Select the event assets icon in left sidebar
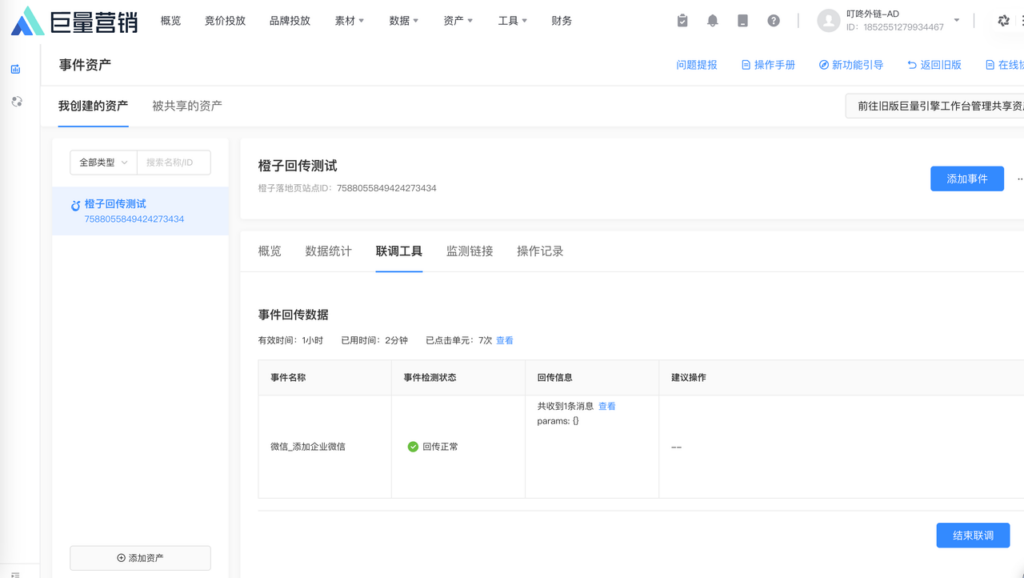1024x578 pixels. 16,69
